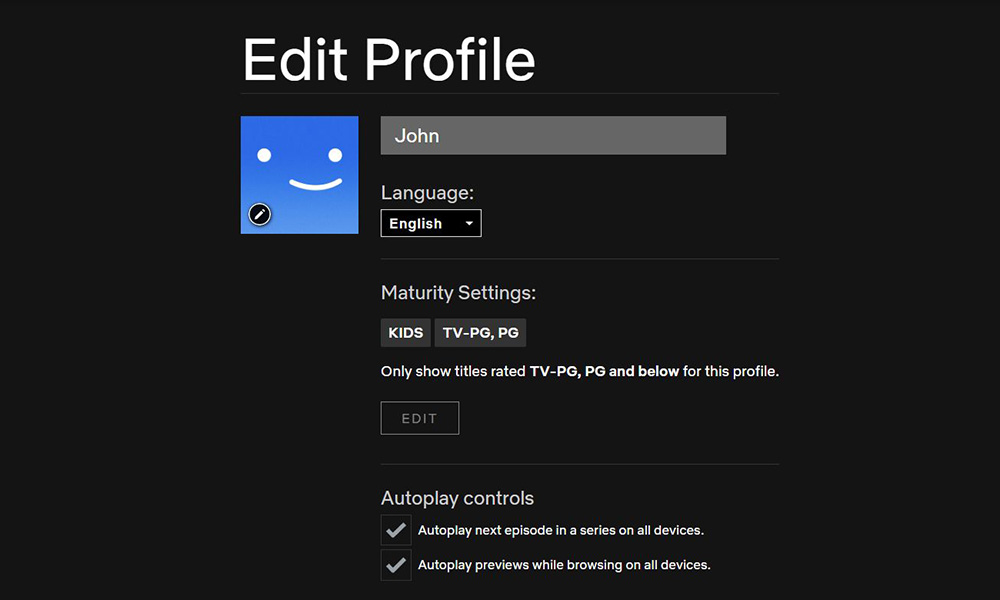Click the EDIT maturity settings button
The height and width of the screenshot is (600, 1000).
(x=420, y=418)
